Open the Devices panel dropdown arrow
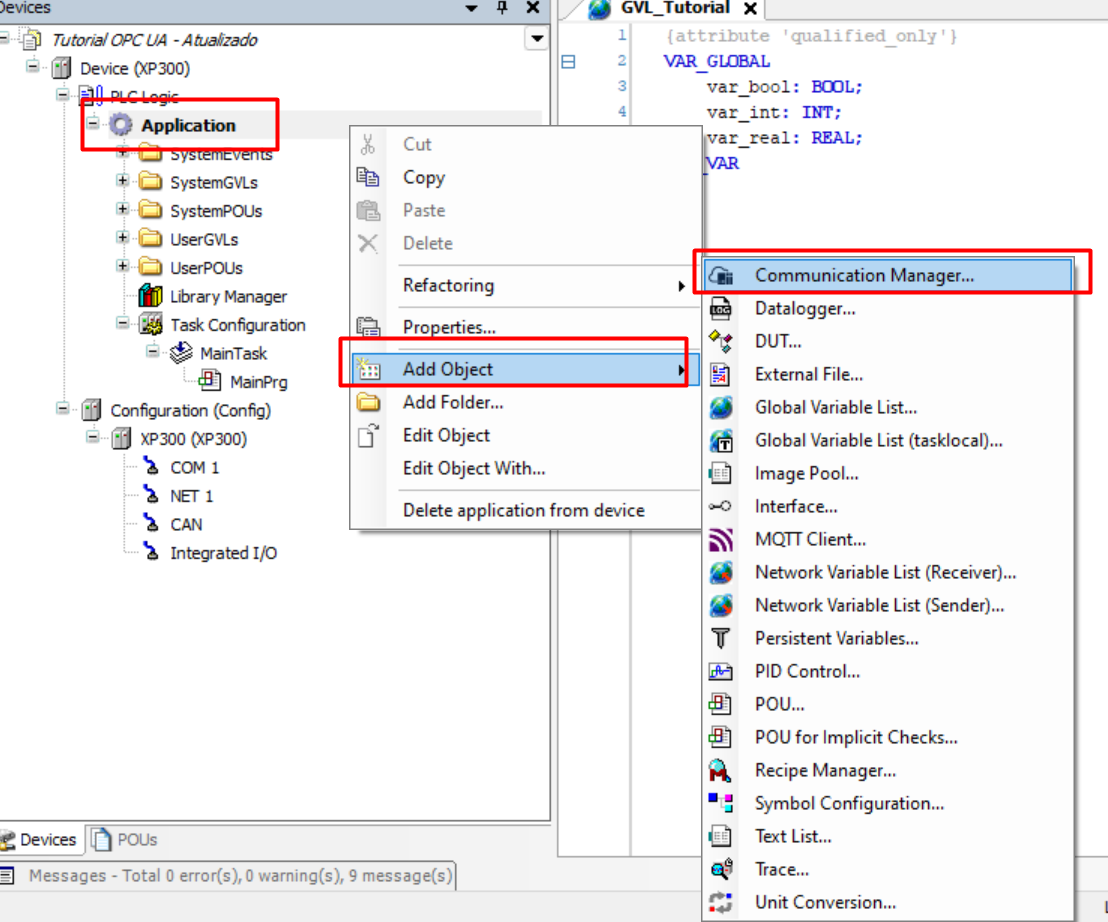 [x=472, y=9]
